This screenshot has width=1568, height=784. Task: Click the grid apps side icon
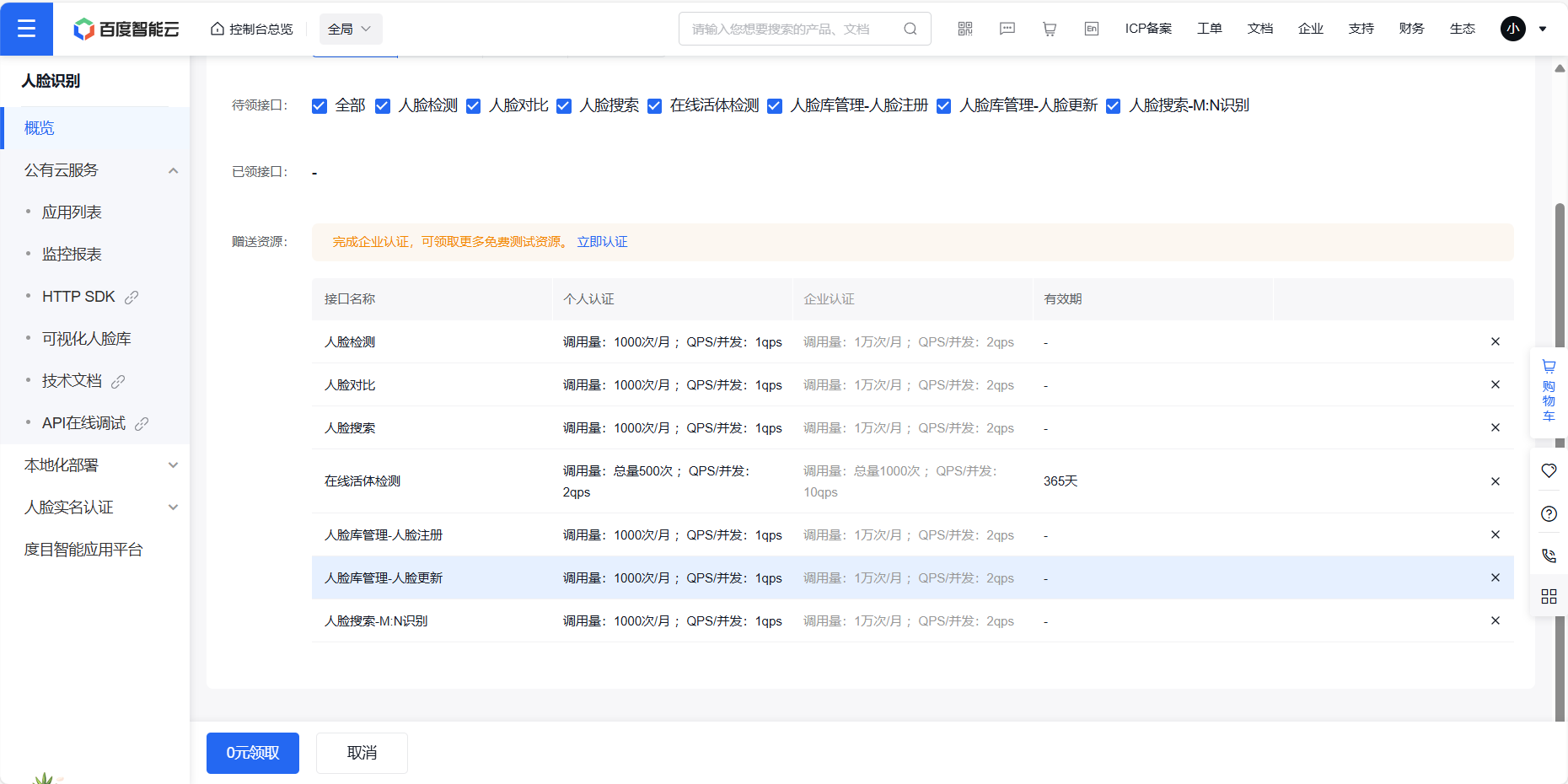click(1549, 597)
